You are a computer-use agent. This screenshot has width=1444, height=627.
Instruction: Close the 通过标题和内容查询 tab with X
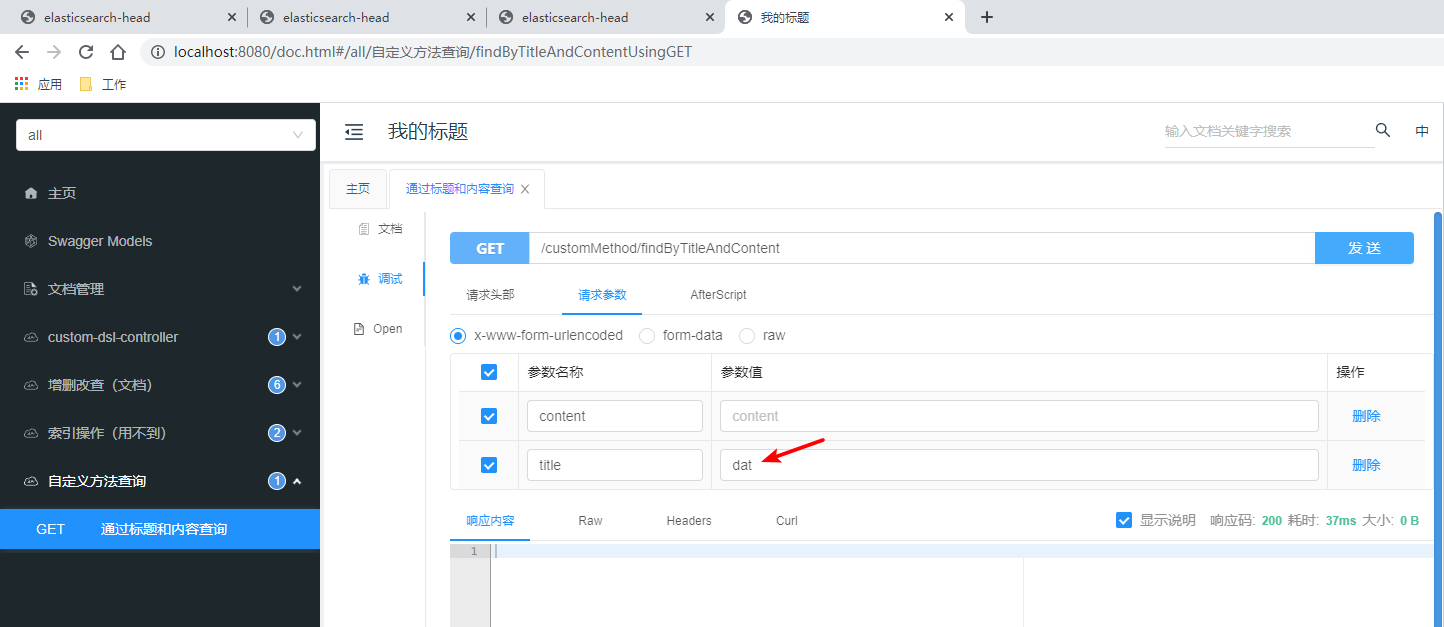[525, 189]
